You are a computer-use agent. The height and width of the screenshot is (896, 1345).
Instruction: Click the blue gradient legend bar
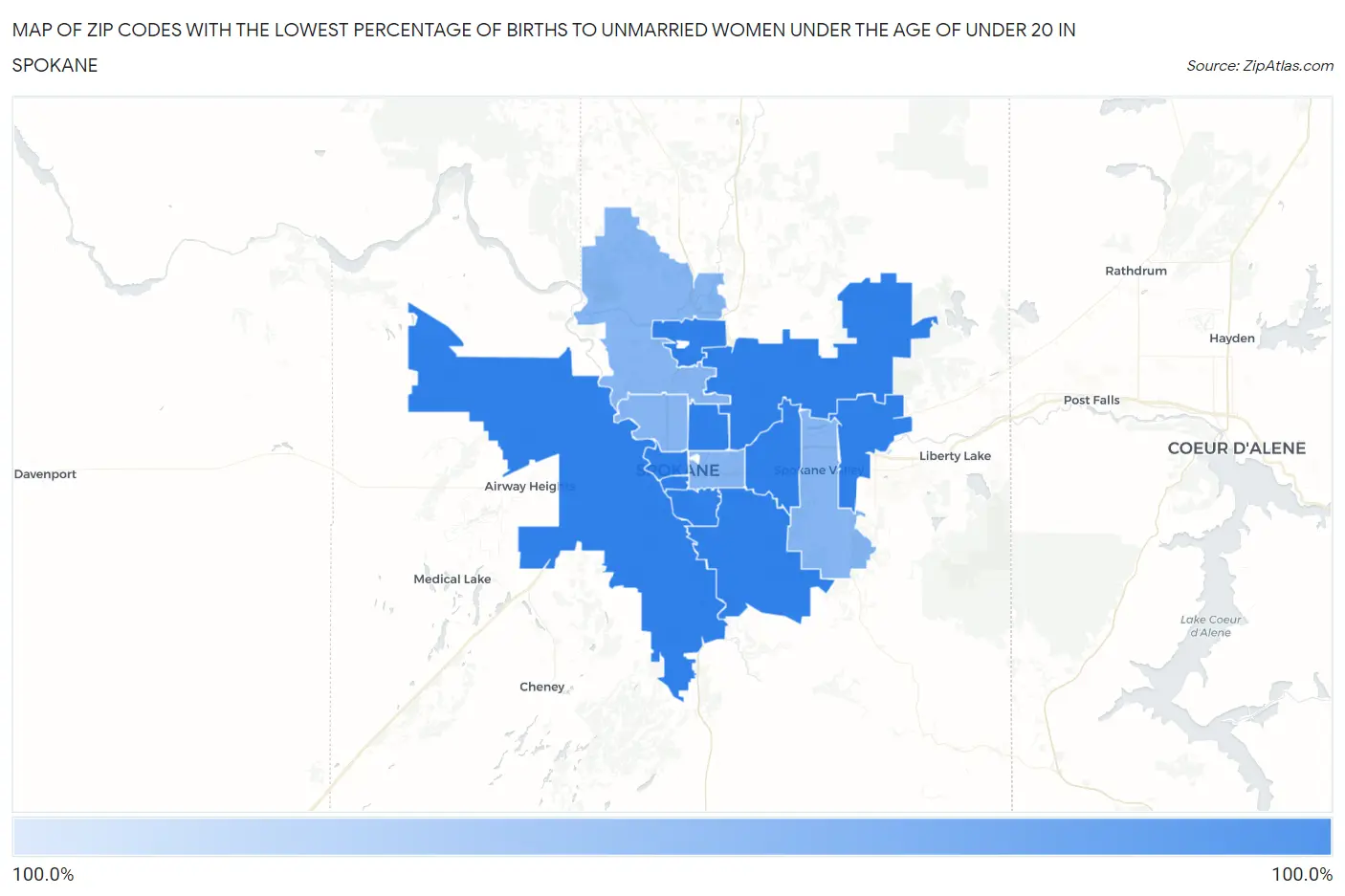[672, 837]
